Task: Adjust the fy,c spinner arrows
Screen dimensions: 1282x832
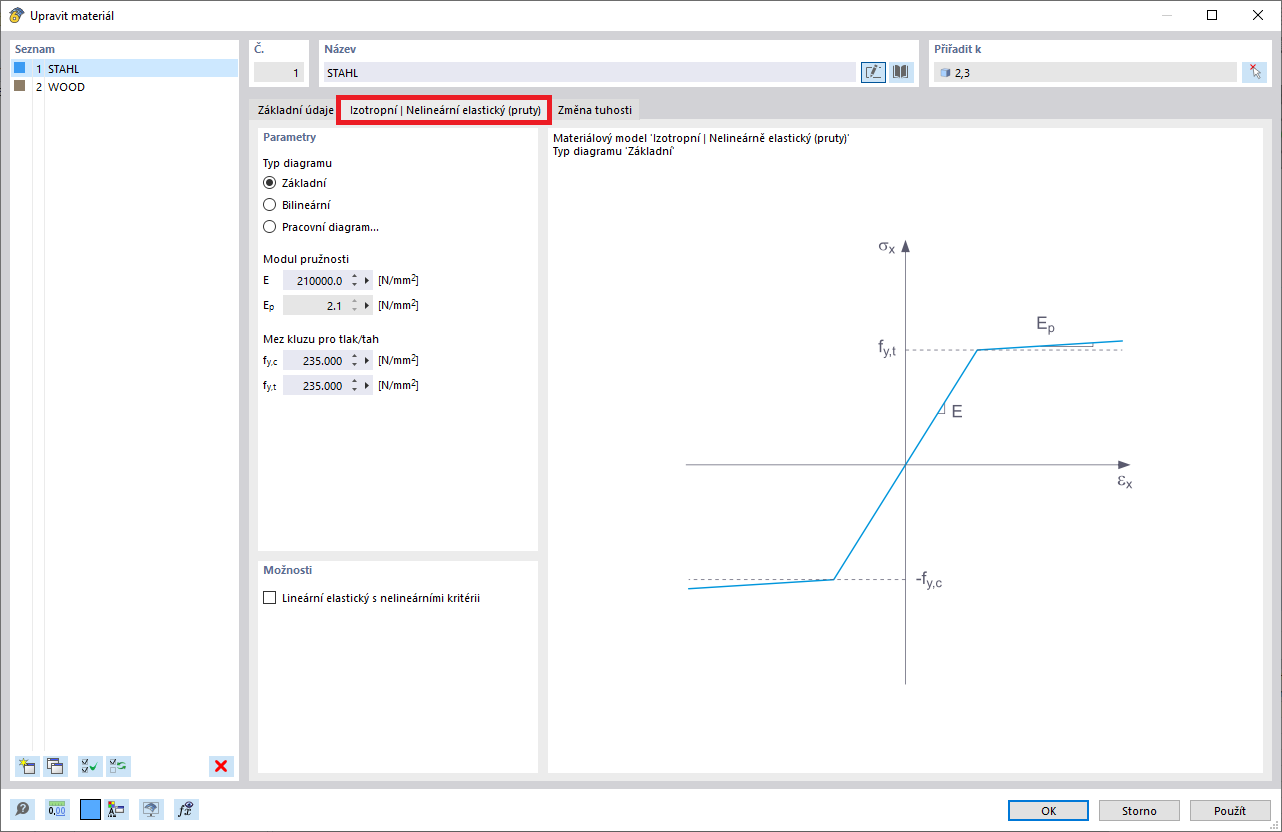Action: (x=354, y=361)
